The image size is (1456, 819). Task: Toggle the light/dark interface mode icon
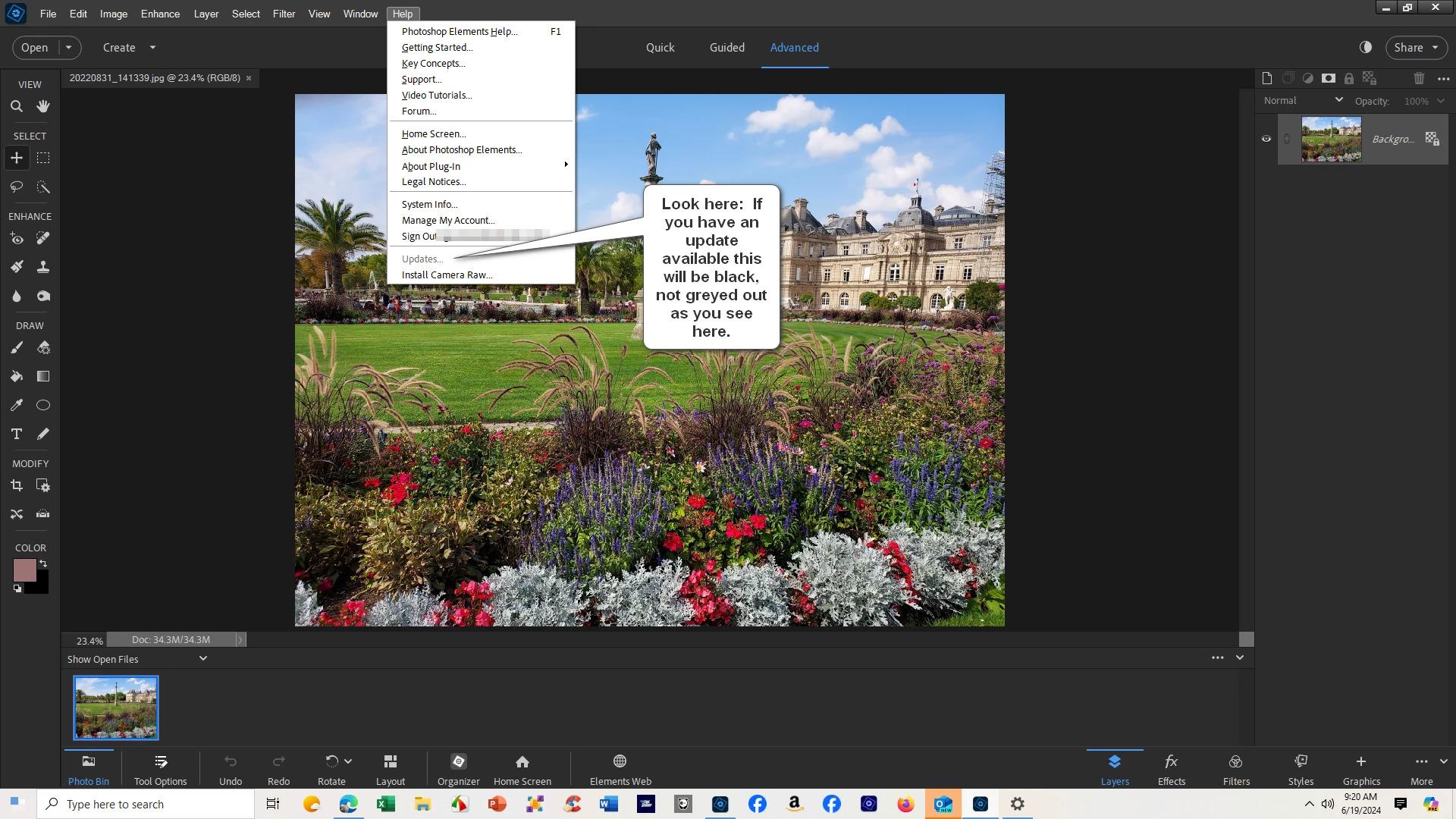(1366, 47)
